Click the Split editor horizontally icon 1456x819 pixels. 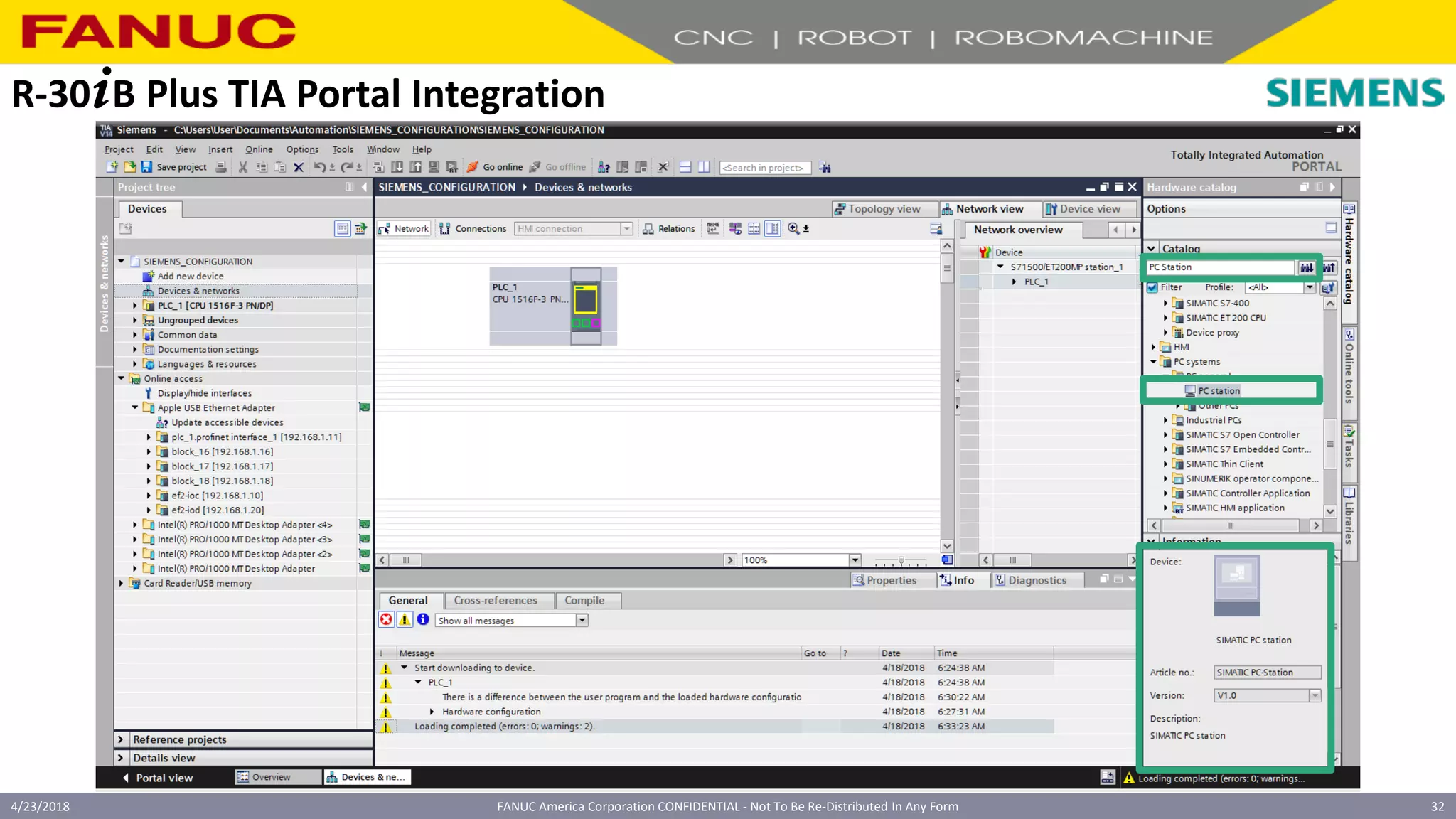(x=685, y=167)
